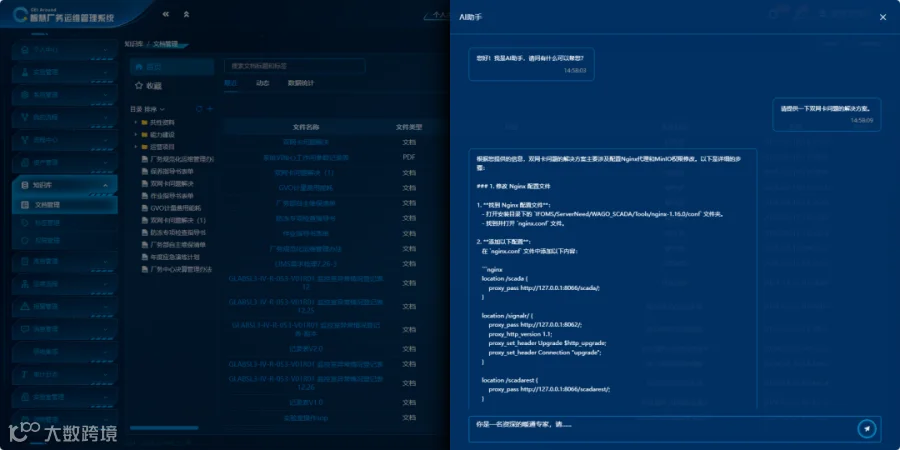Open the GVO计量费用能耗 tree document
The height and width of the screenshot is (450, 900).
pyautogui.click(x=176, y=208)
